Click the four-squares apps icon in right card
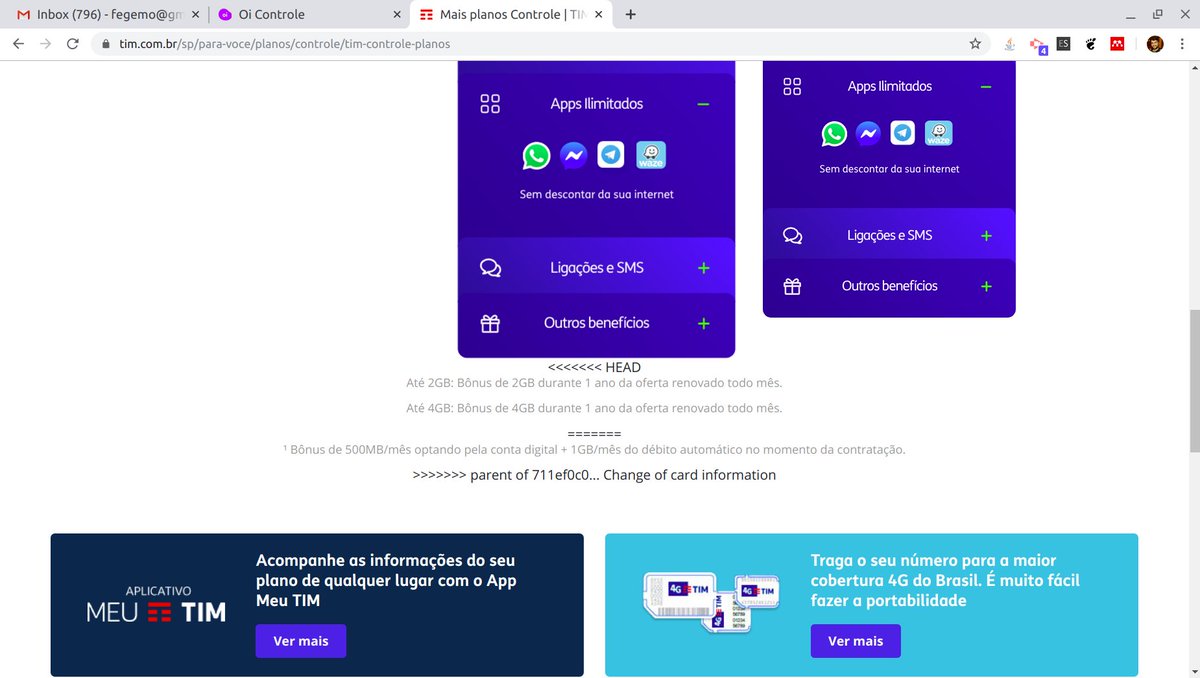 [792, 87]
